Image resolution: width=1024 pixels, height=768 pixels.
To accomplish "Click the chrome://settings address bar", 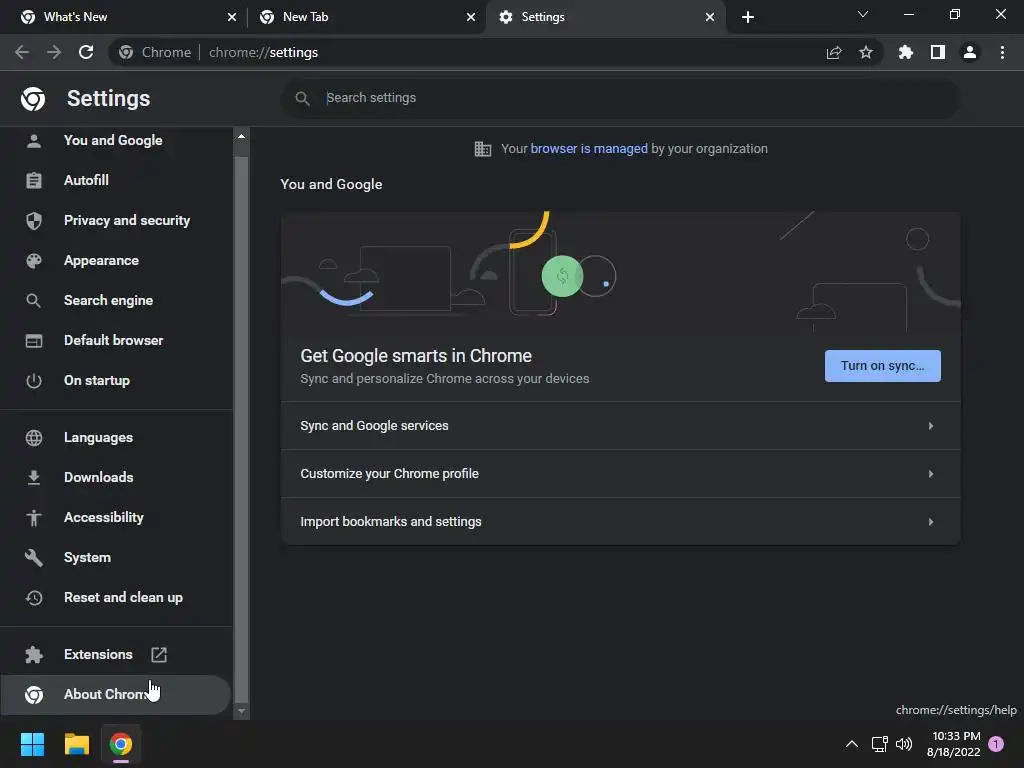I will [x=496, y=52].
